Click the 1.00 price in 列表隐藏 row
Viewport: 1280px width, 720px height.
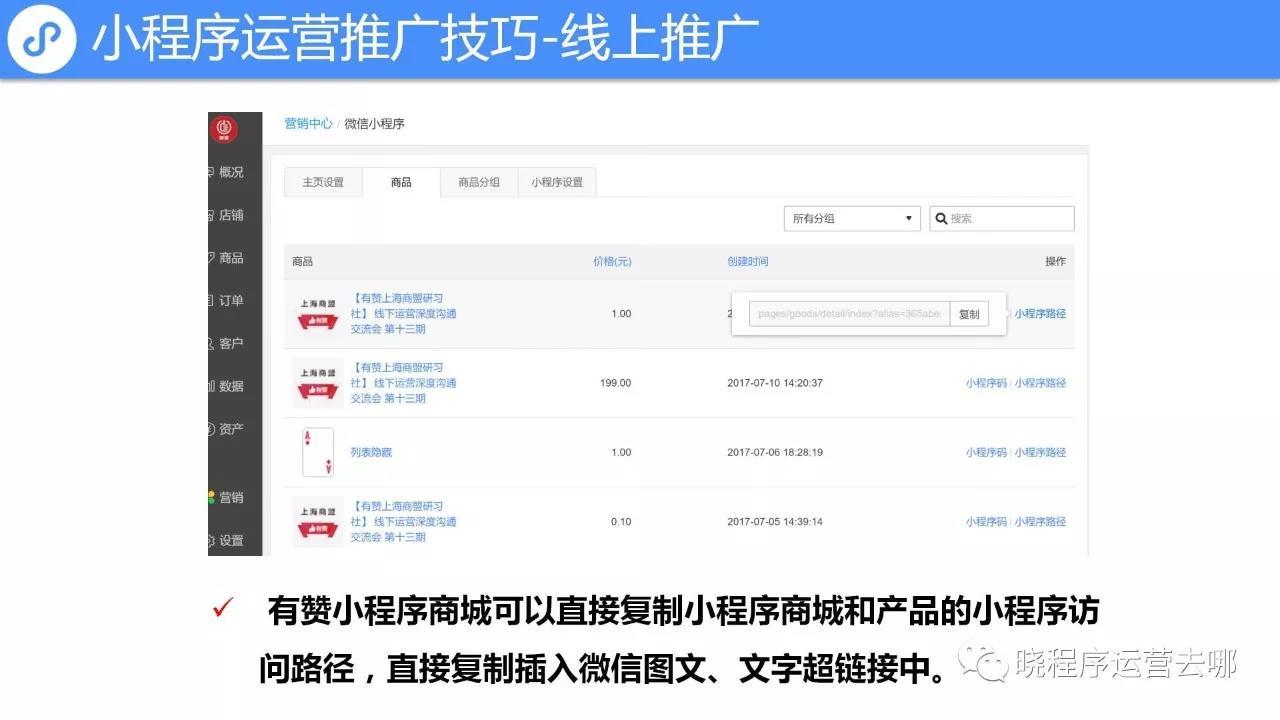coord(621,452)
